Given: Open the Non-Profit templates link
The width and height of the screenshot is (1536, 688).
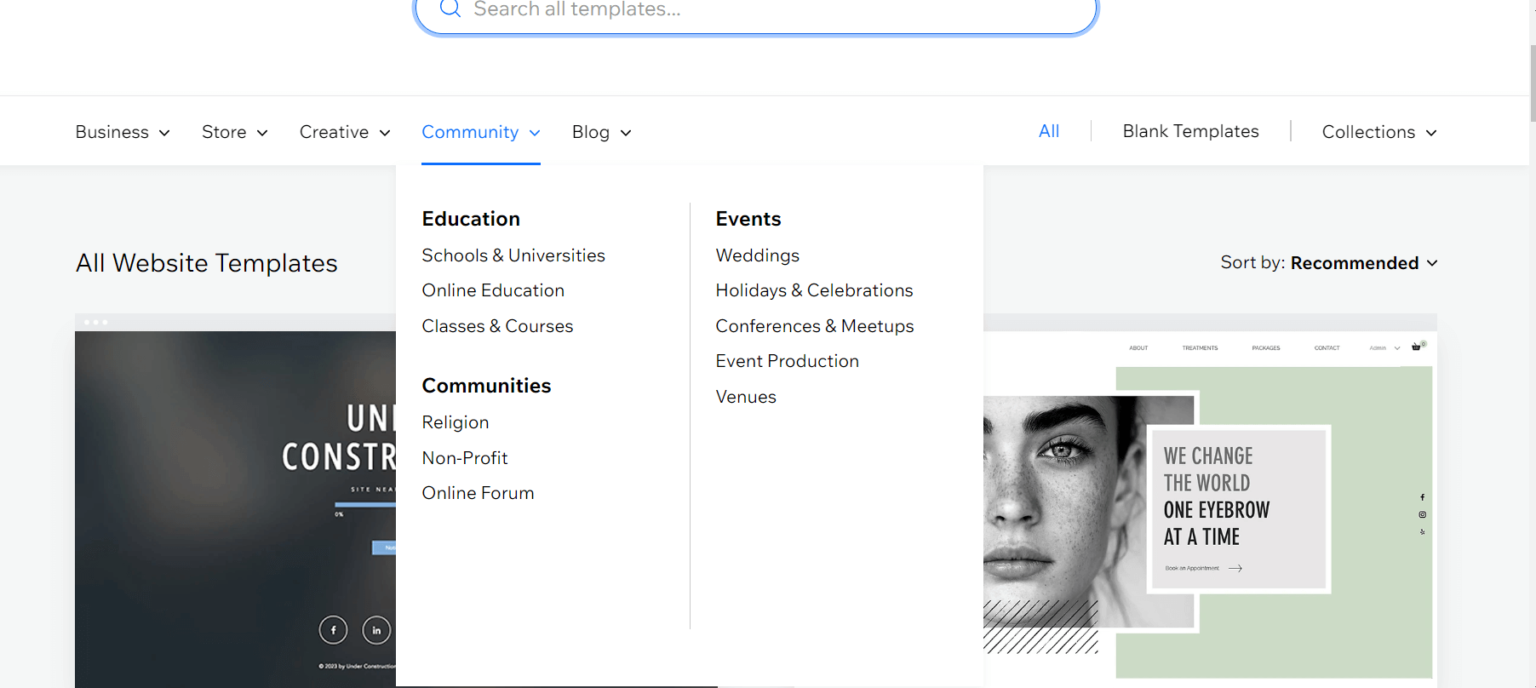Looking at the screenshot, I should point(465,458).
